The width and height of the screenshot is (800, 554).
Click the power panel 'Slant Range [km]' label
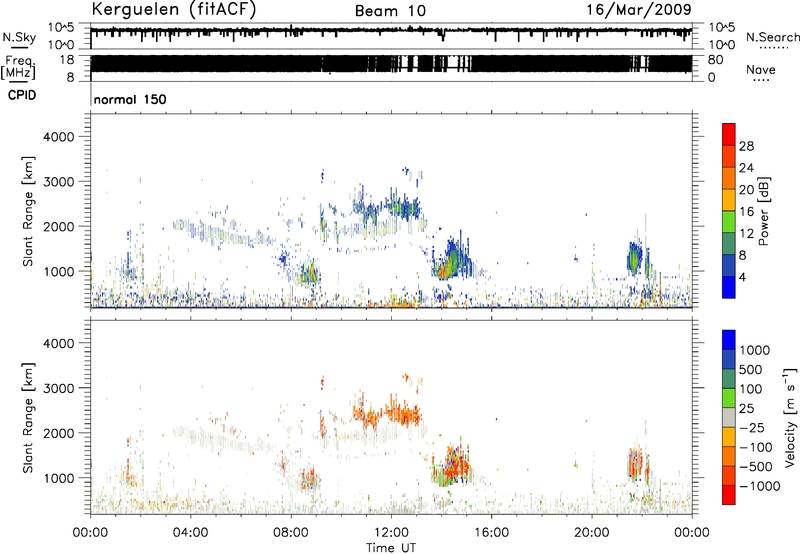pos(28,211)
